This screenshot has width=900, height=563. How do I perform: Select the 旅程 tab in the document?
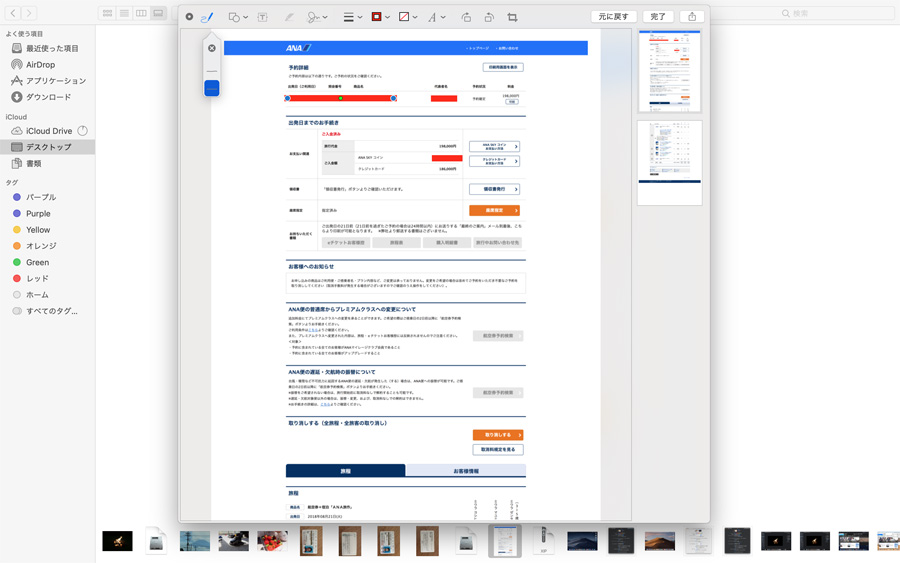[346, 471]
